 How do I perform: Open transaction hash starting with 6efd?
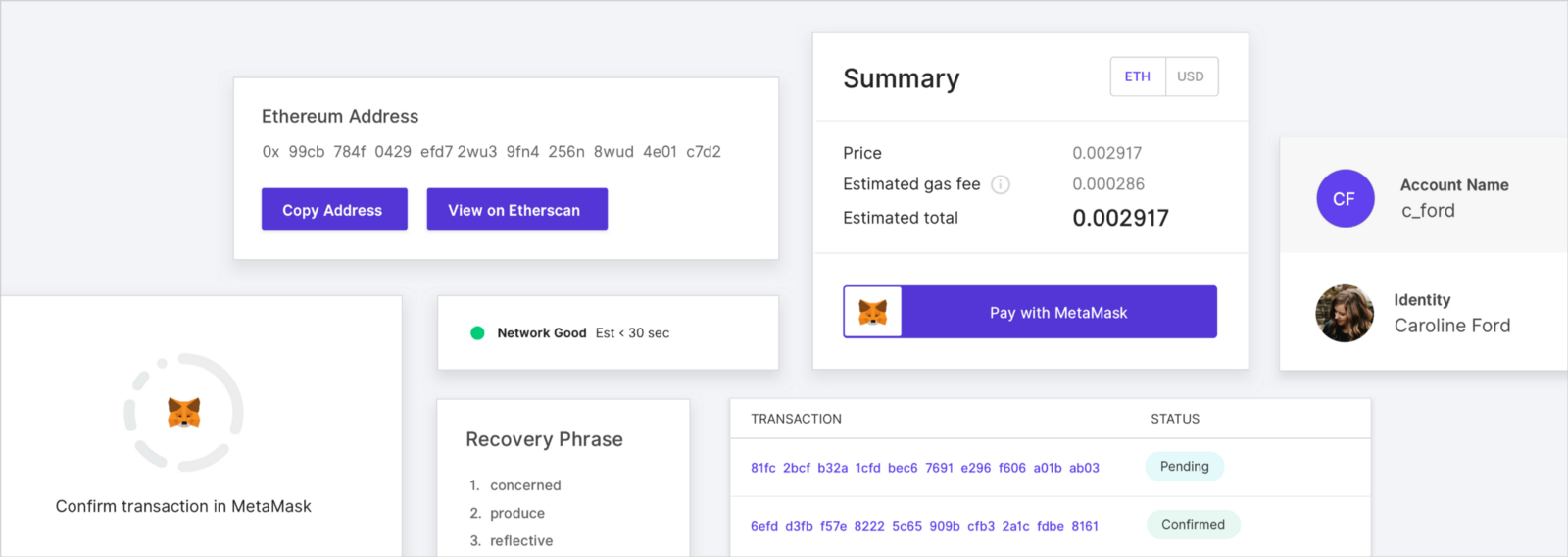click(x=924, y=526)
